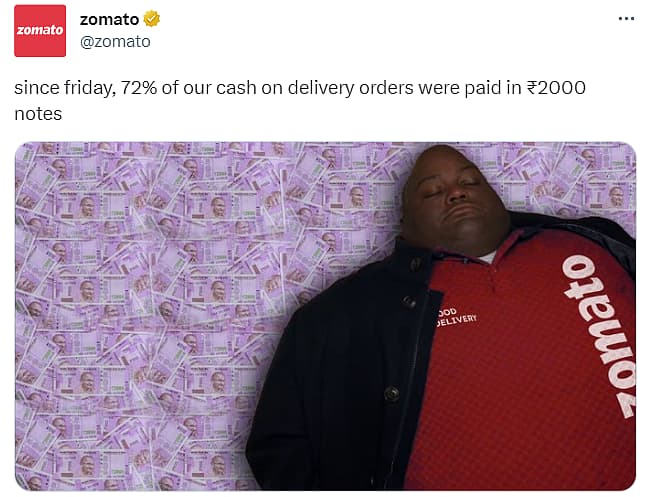Open the tweet's attached meme image
The height and width of the screenshot is (497, 649).
click(x=325, y=316)
